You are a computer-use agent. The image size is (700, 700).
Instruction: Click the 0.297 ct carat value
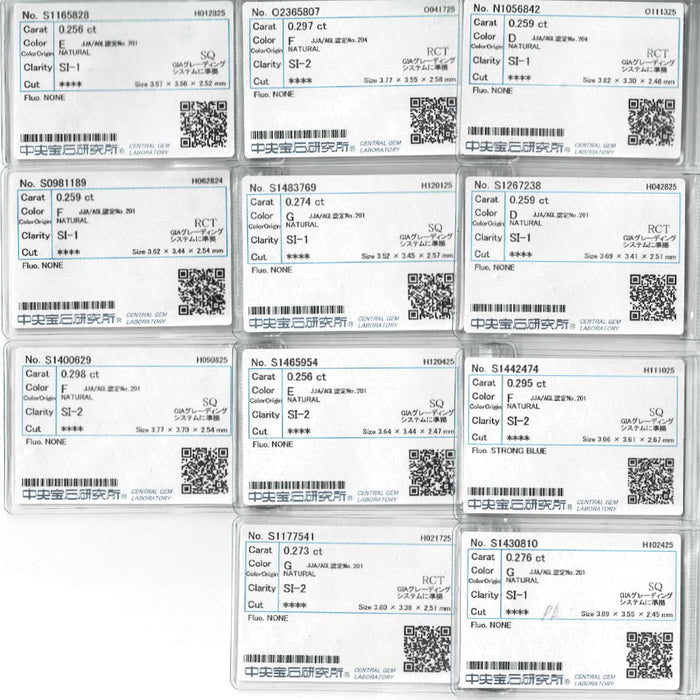[307, 26]
